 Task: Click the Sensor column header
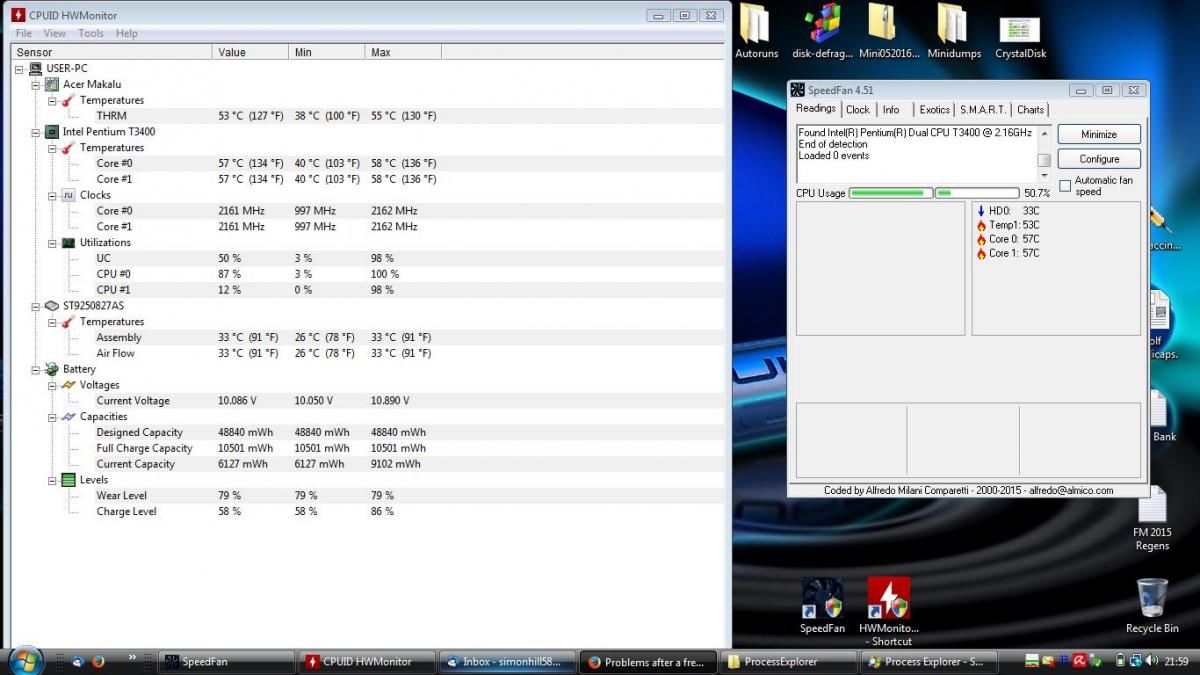[112, 52]
